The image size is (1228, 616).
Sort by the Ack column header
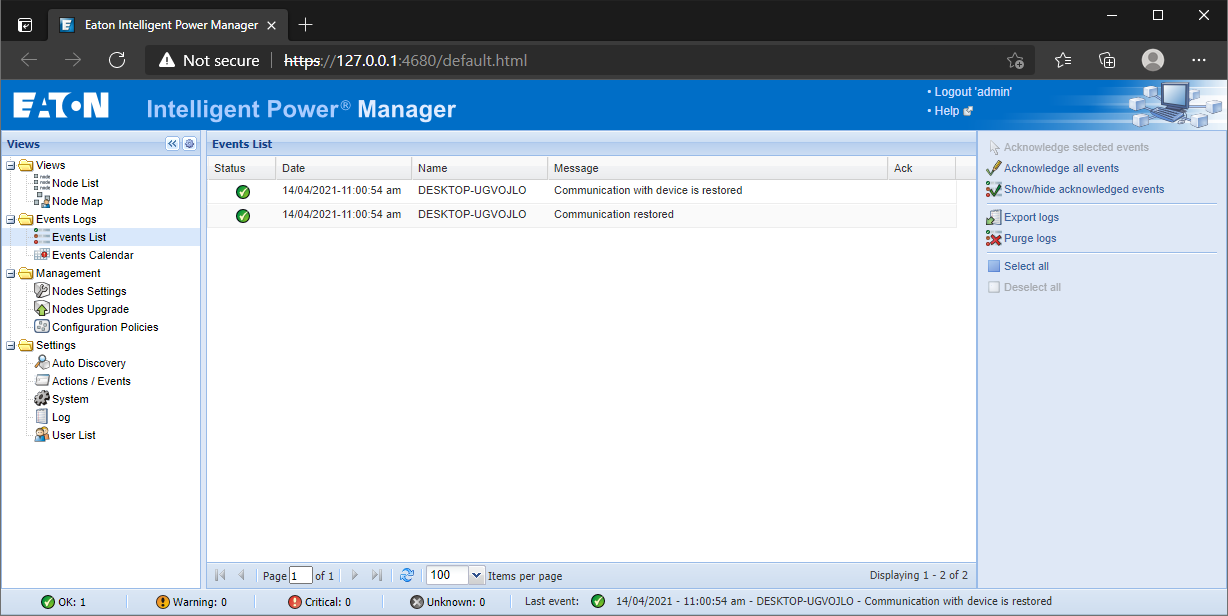pyautogui.click(x=921, y=168)
